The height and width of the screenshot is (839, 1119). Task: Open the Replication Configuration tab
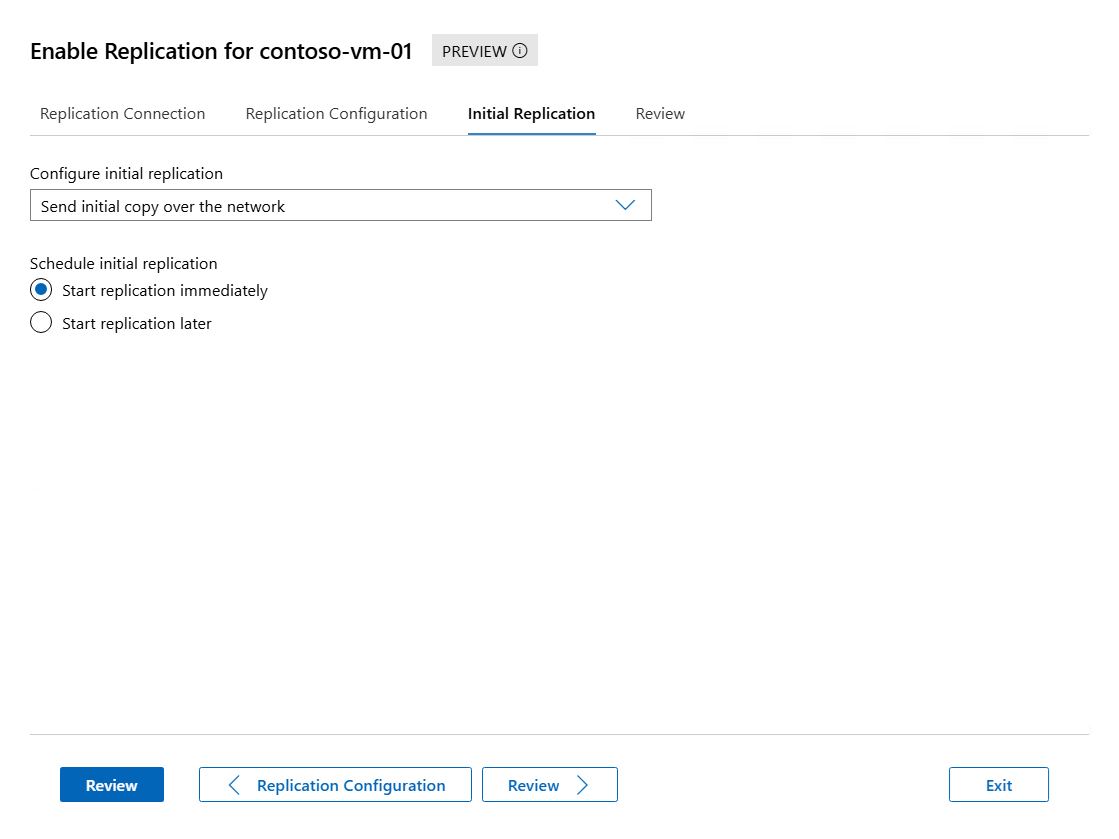(336, 114)
